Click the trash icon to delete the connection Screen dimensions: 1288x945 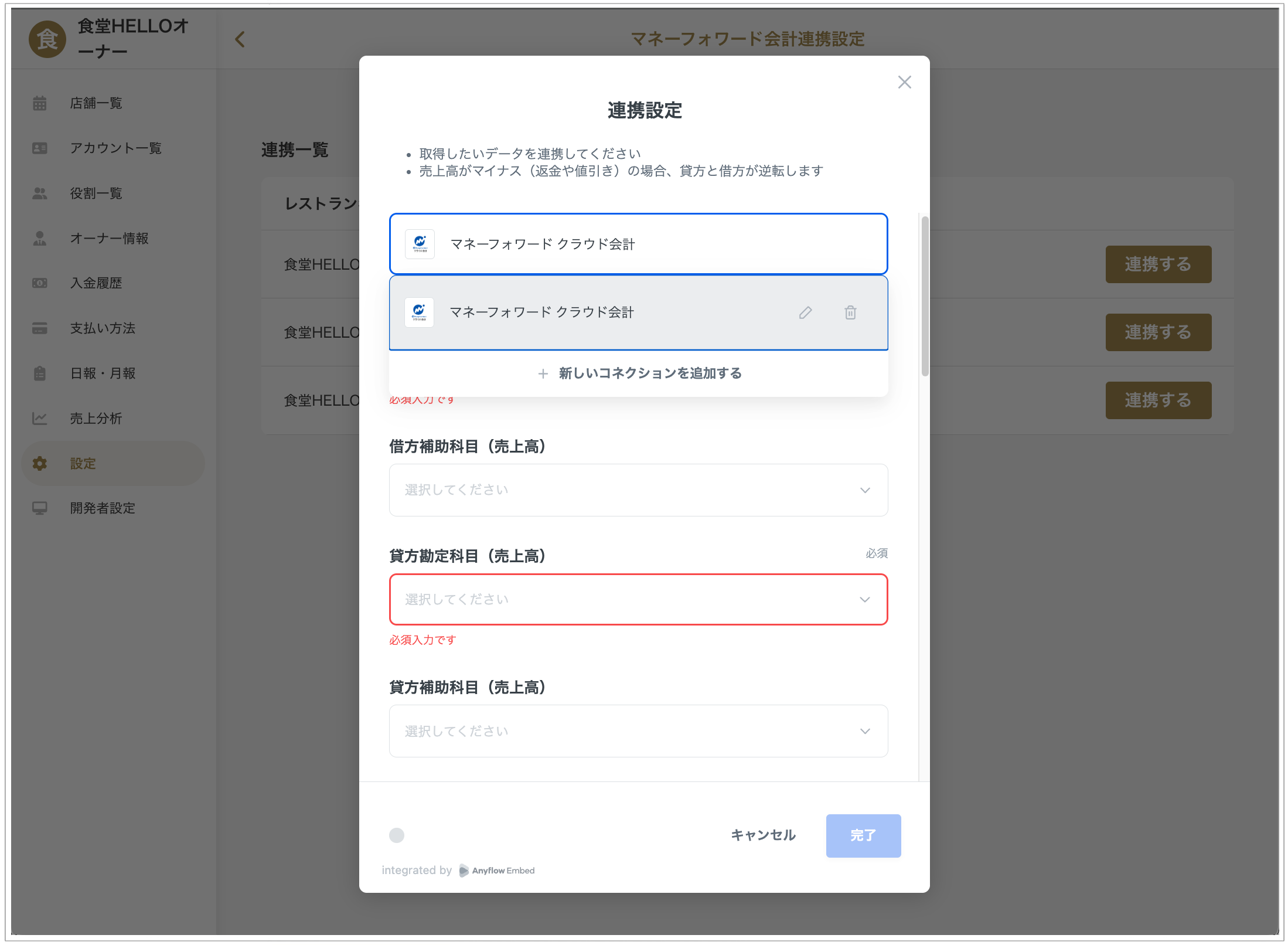(x=850, y=312)
